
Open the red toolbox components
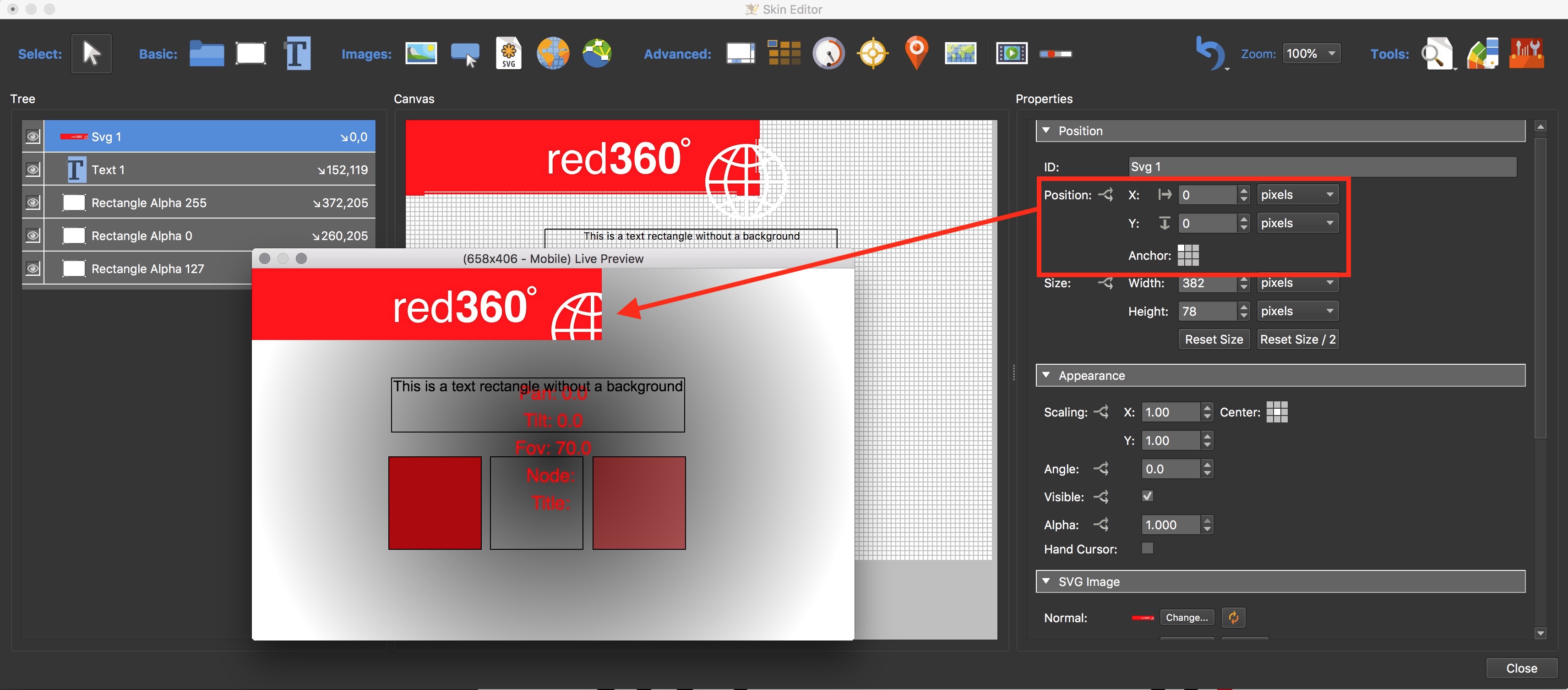pyautogui.click(x=1527, y=54)
